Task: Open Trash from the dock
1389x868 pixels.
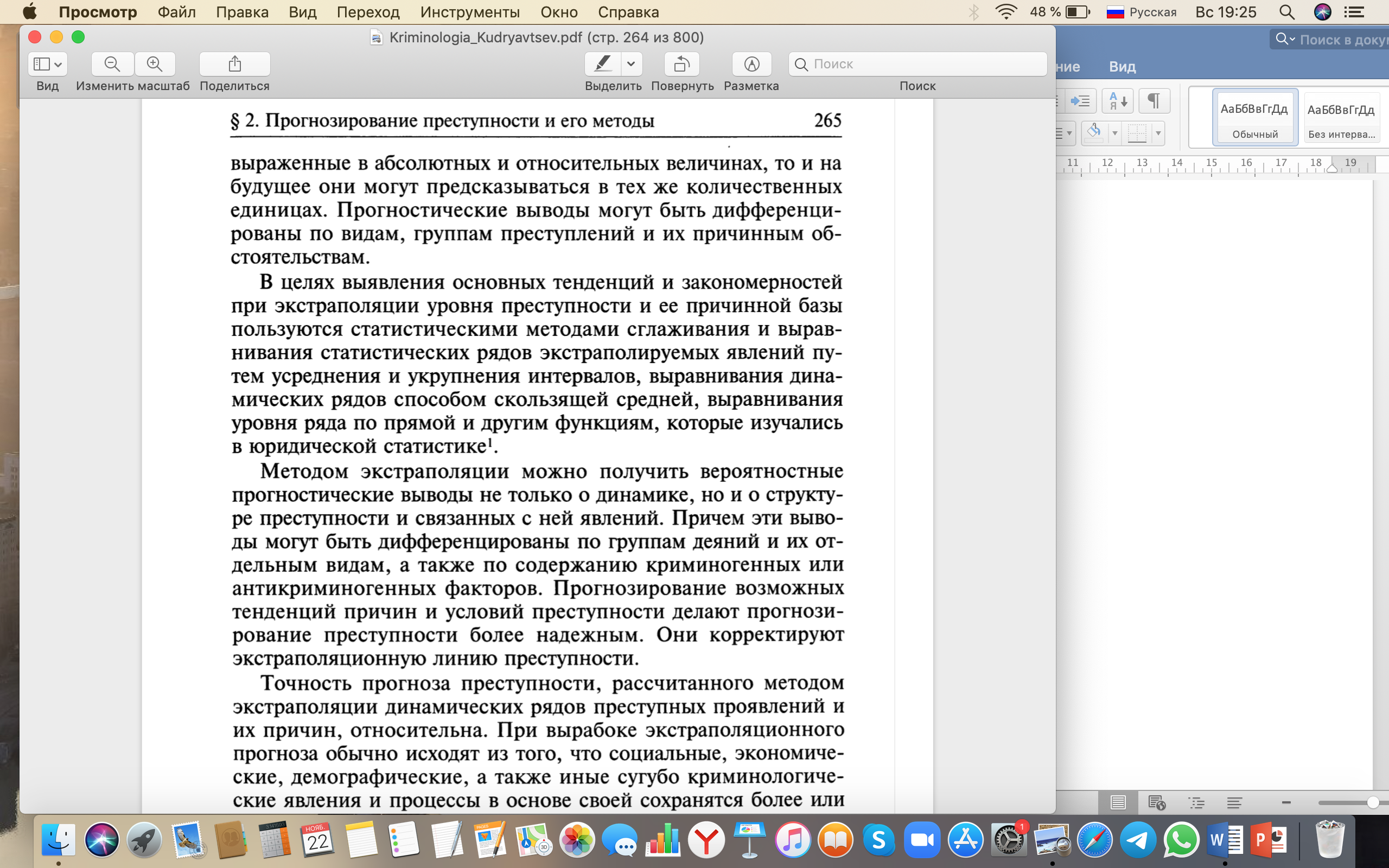Action: tap(1329, 840)
